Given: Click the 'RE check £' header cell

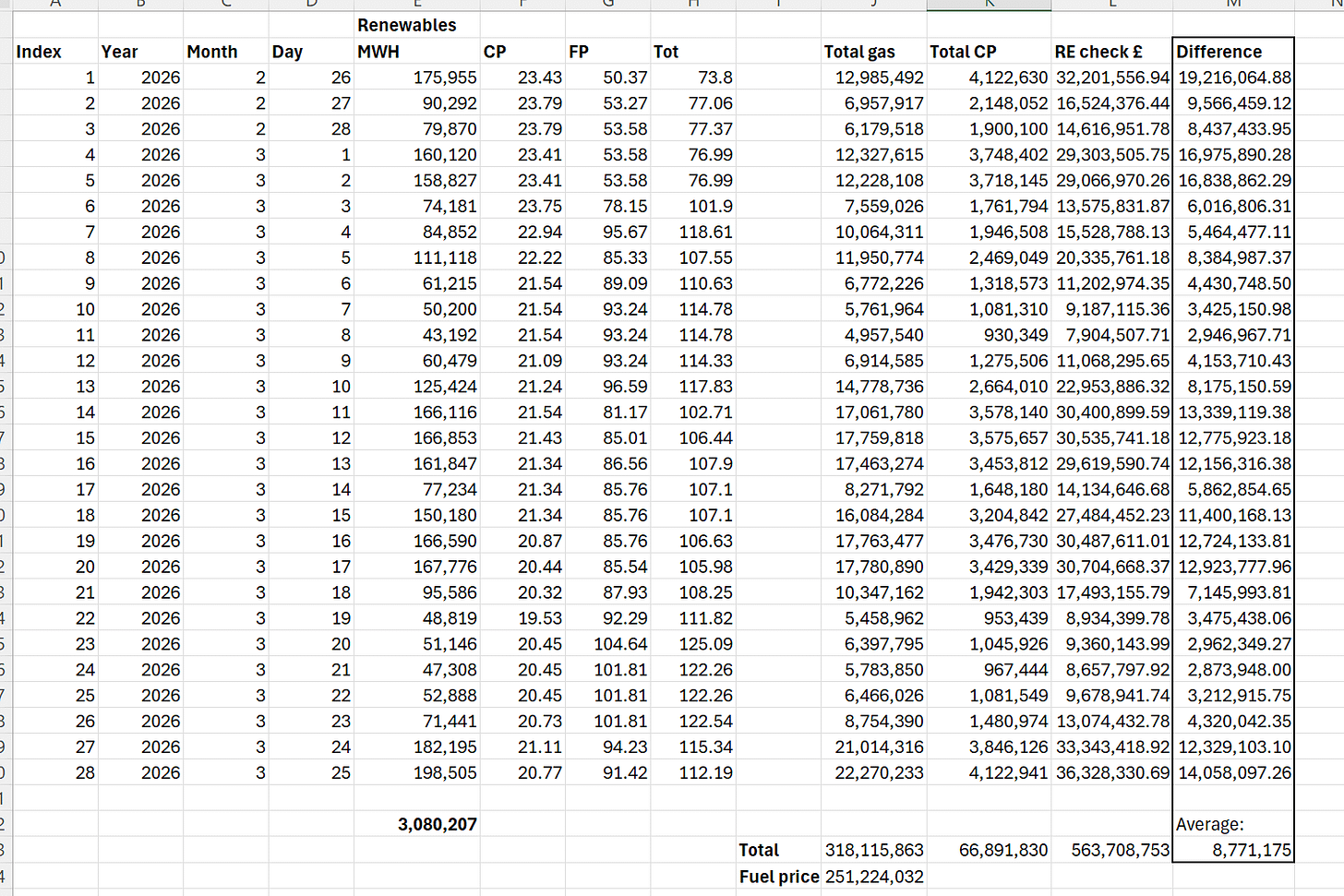Looking at the screenshot, I should click(x=1112, y=52).
